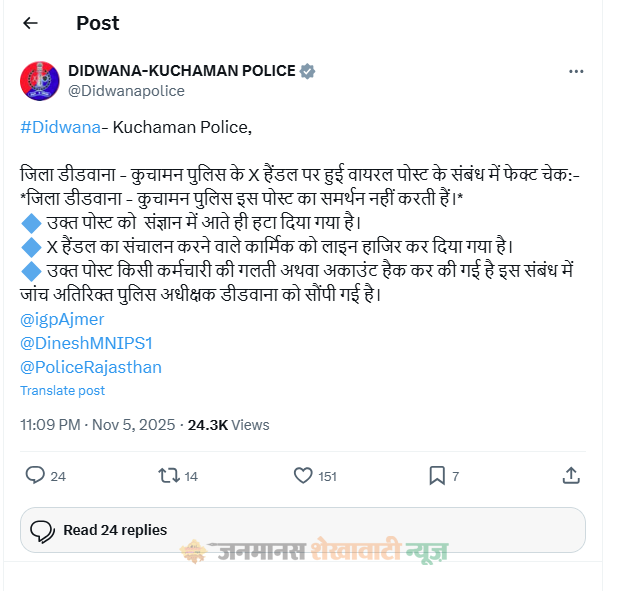Image resolution: width=621 pixels, height=591 pixels.
Task: Click Translate post
Action: point(62,391)
